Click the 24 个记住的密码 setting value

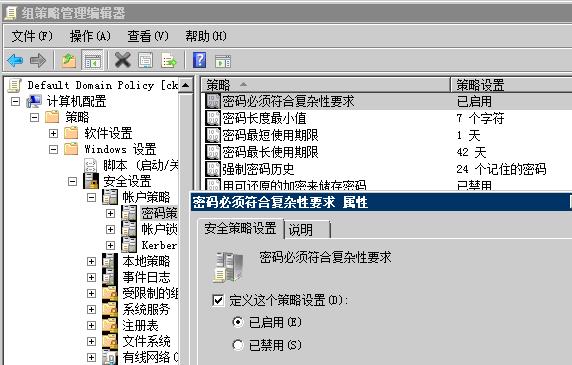[x=501, y=169]
